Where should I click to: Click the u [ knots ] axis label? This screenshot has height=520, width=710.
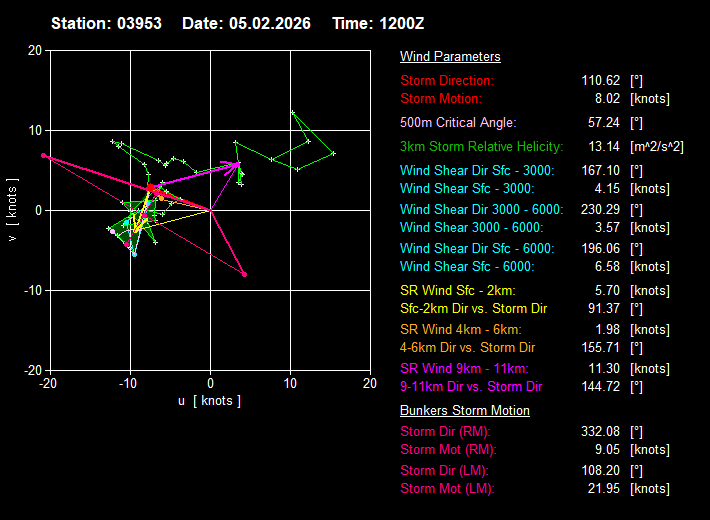click(x=210, y=401)
